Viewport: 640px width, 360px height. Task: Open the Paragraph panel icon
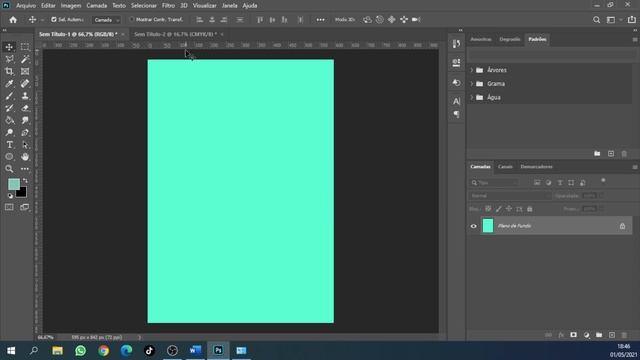click(x=456, y=114)
